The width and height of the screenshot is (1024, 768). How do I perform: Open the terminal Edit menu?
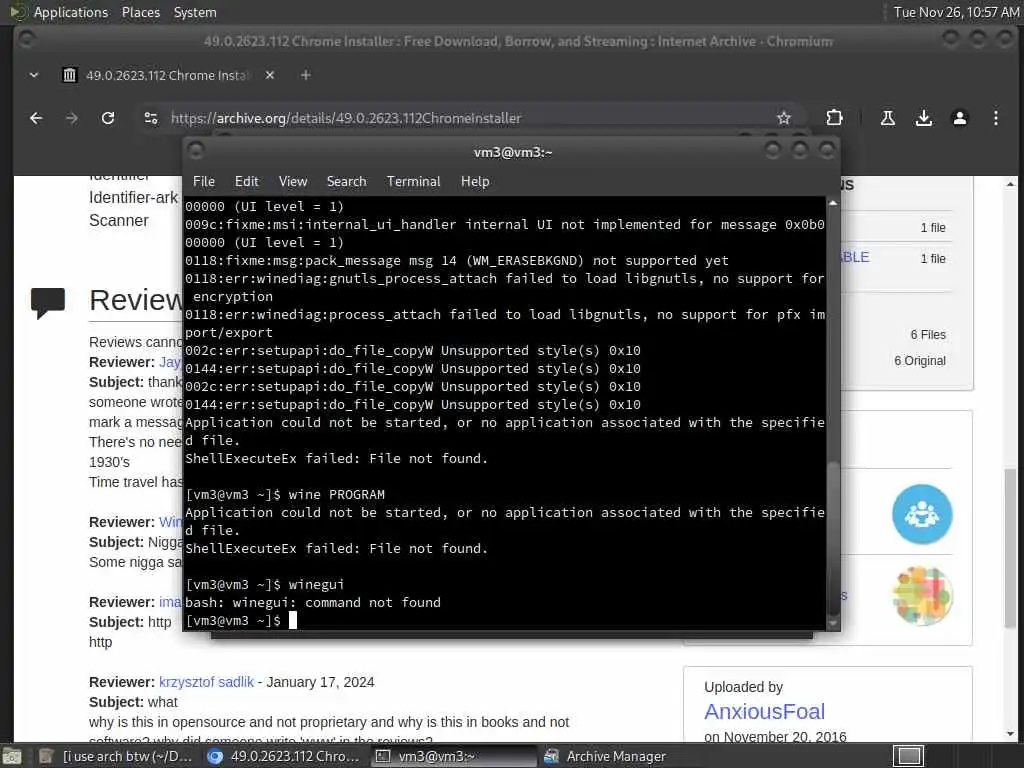[247, 182]
